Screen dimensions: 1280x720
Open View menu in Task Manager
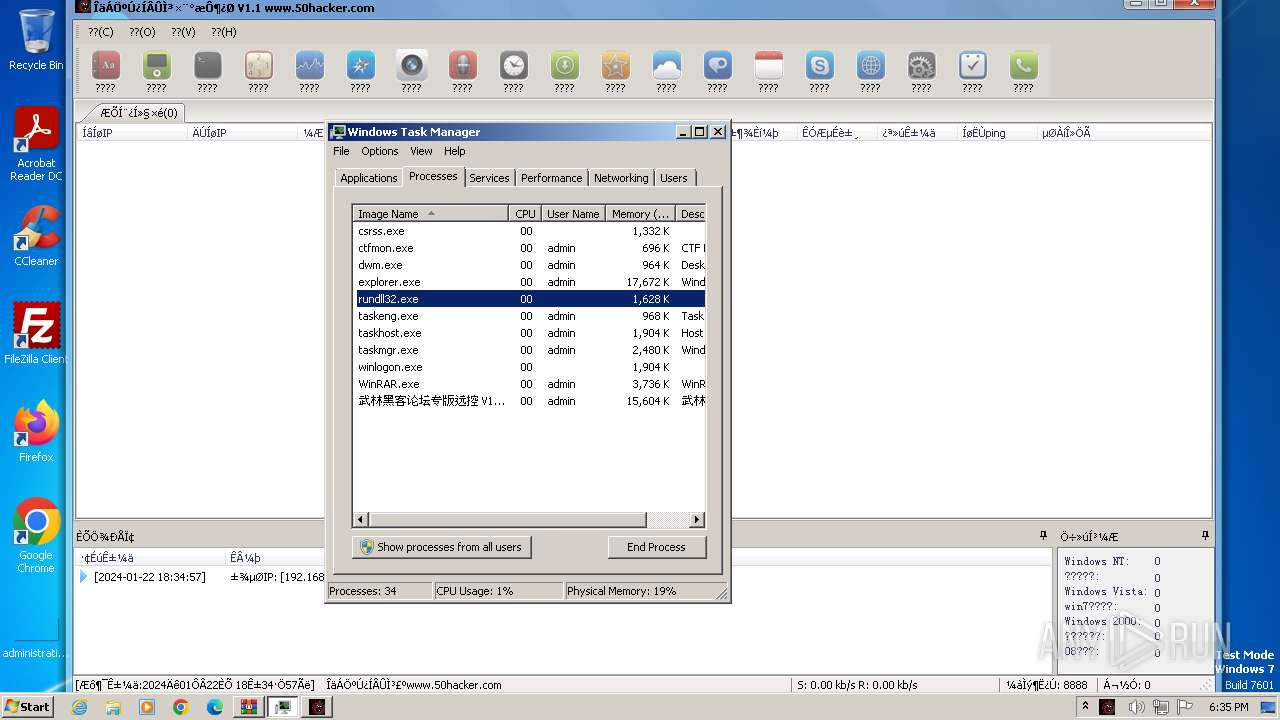(421, 151)
